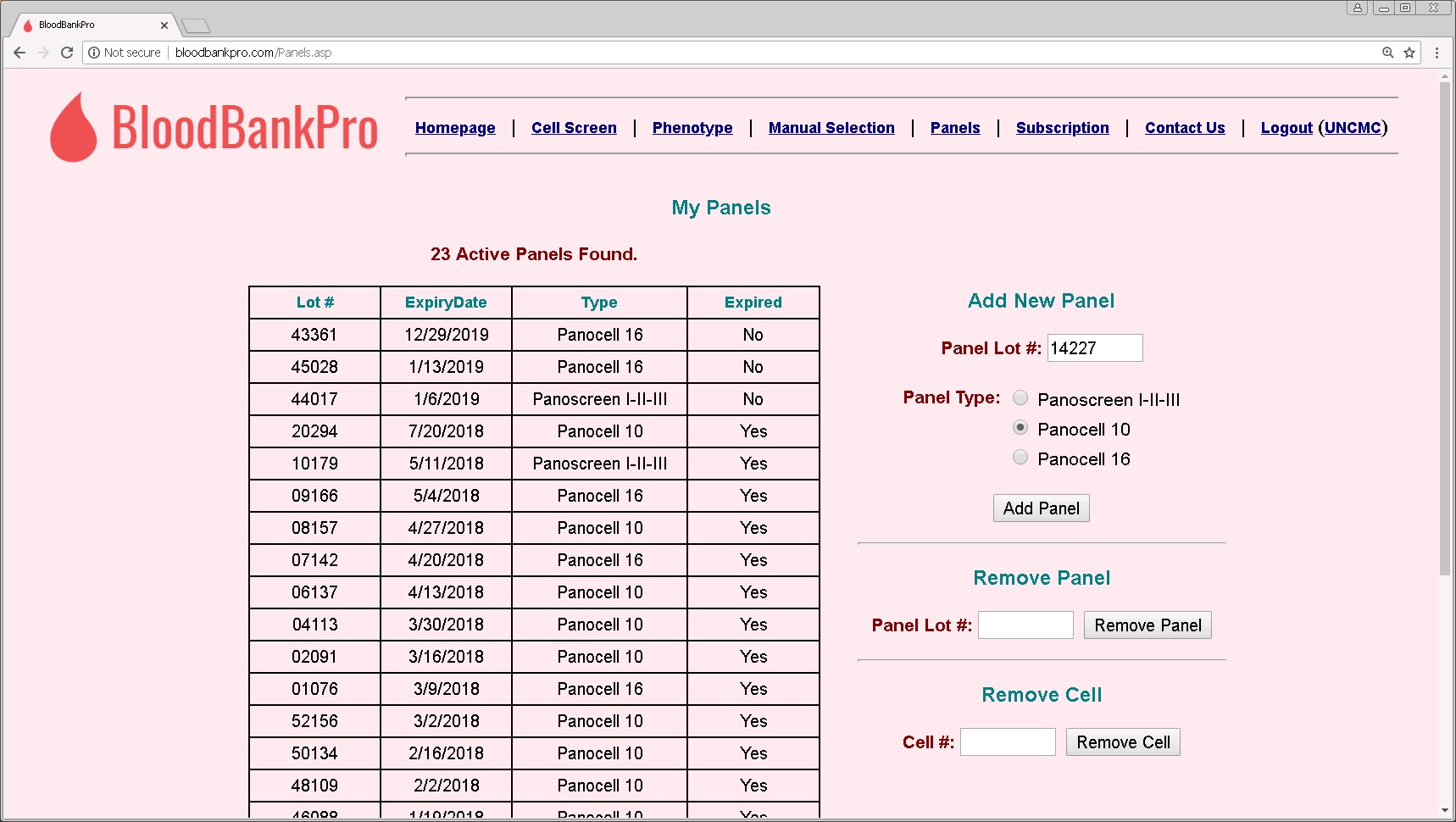Image resolution: width=1456 pixels, height=822 pixels.
Task: Click the Type column header
Action: (x=599, y=303)
